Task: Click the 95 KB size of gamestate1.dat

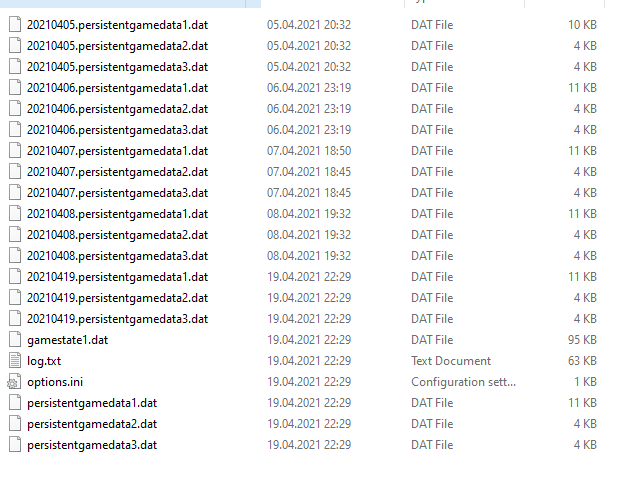Action: [x=582, y=340]
